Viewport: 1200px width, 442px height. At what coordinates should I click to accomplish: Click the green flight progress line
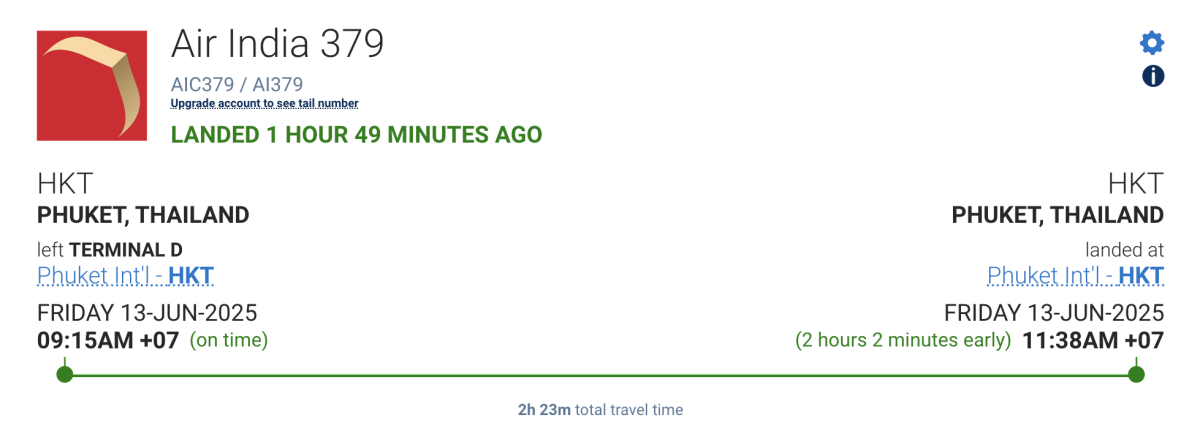[x=600, y=375]
